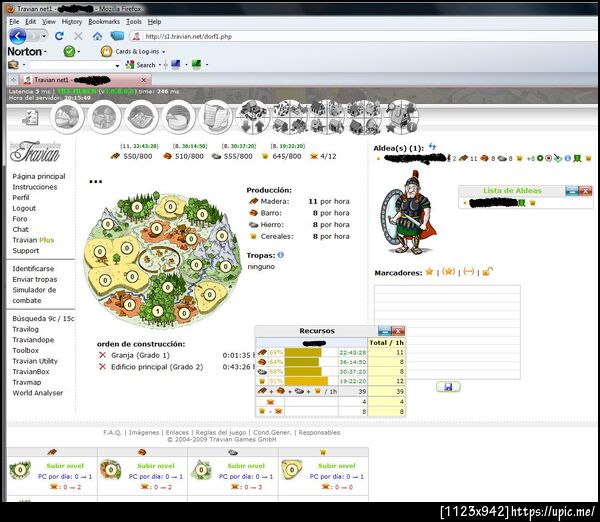Open the File menu
Image resolution: width=600 pixels, height=522 pixels.
(14, 22)
